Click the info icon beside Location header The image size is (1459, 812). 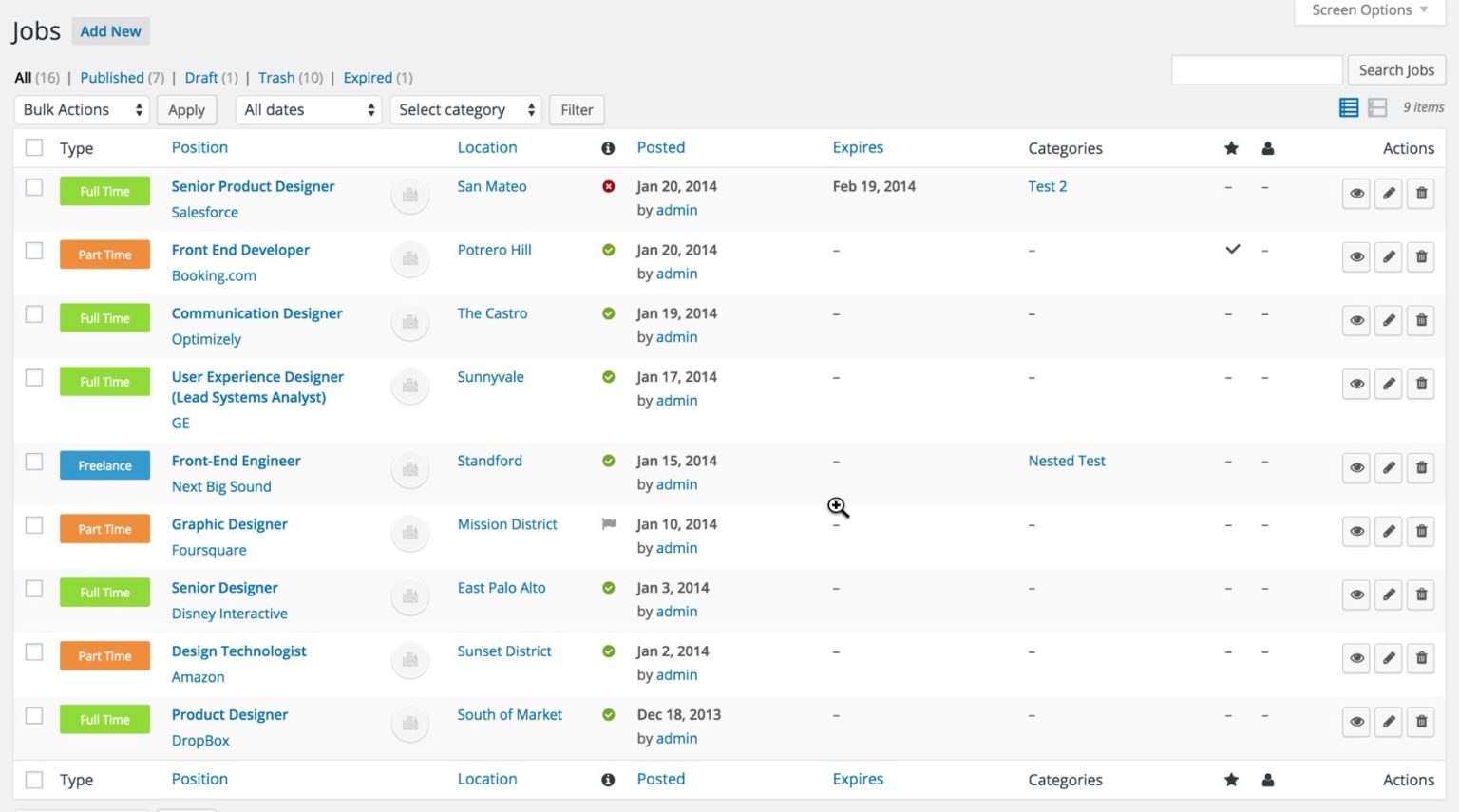608,148
